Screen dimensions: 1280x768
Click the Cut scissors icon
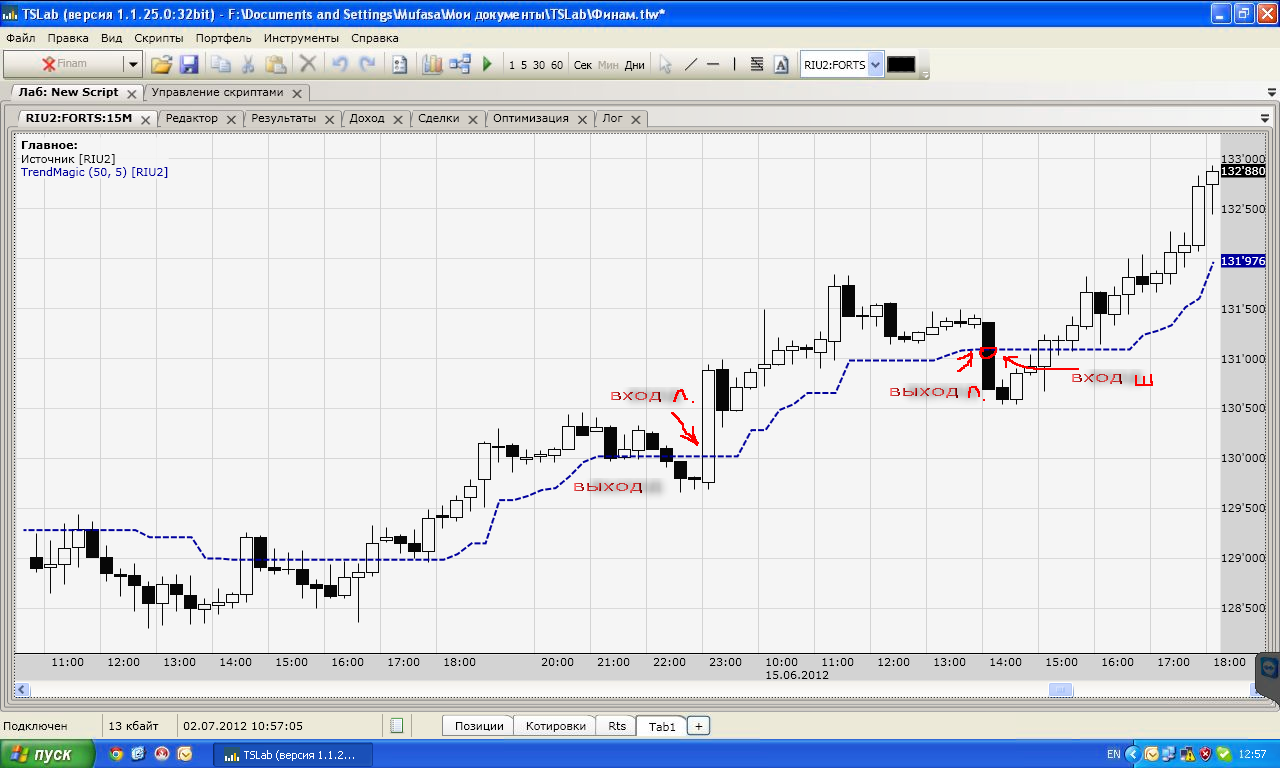coord(248,65)
